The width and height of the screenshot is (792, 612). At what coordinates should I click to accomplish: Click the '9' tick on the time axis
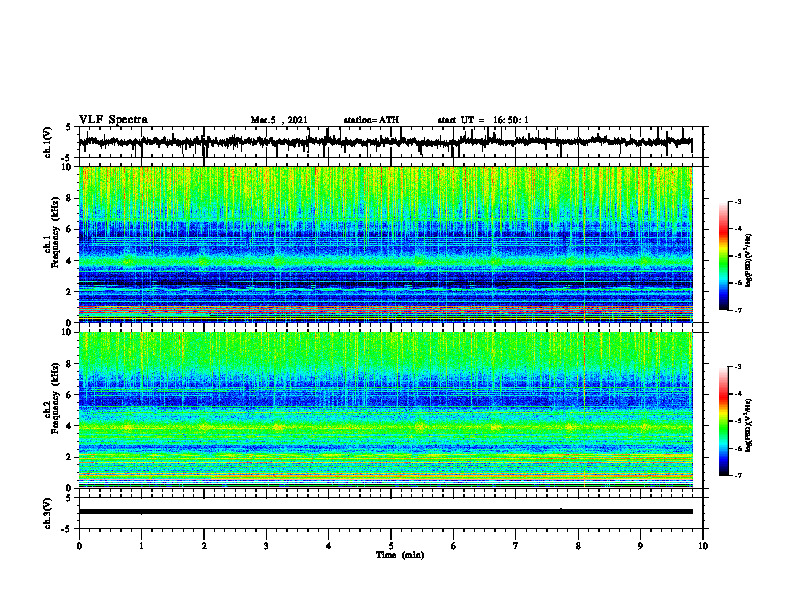coord(640,546)
